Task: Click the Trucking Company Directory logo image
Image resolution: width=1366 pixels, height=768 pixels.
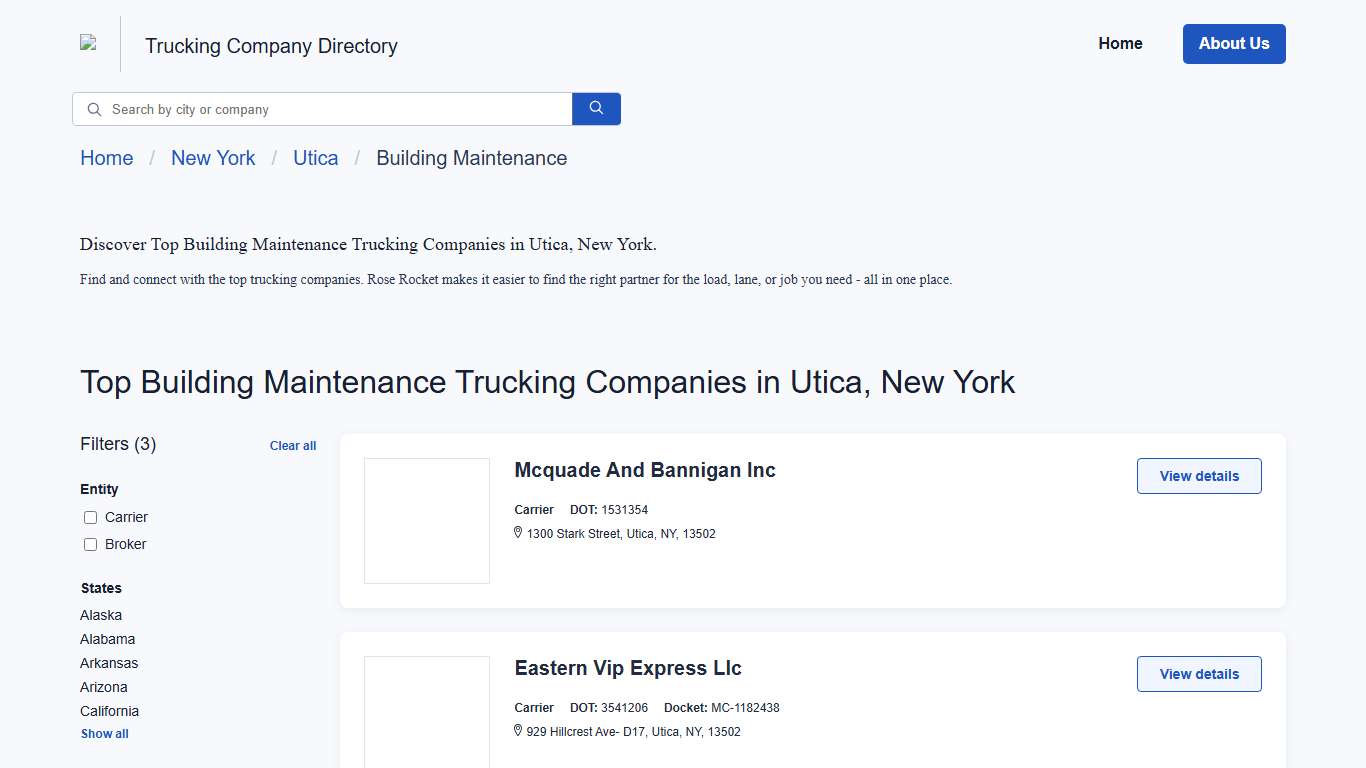Action: pos(87,43)
